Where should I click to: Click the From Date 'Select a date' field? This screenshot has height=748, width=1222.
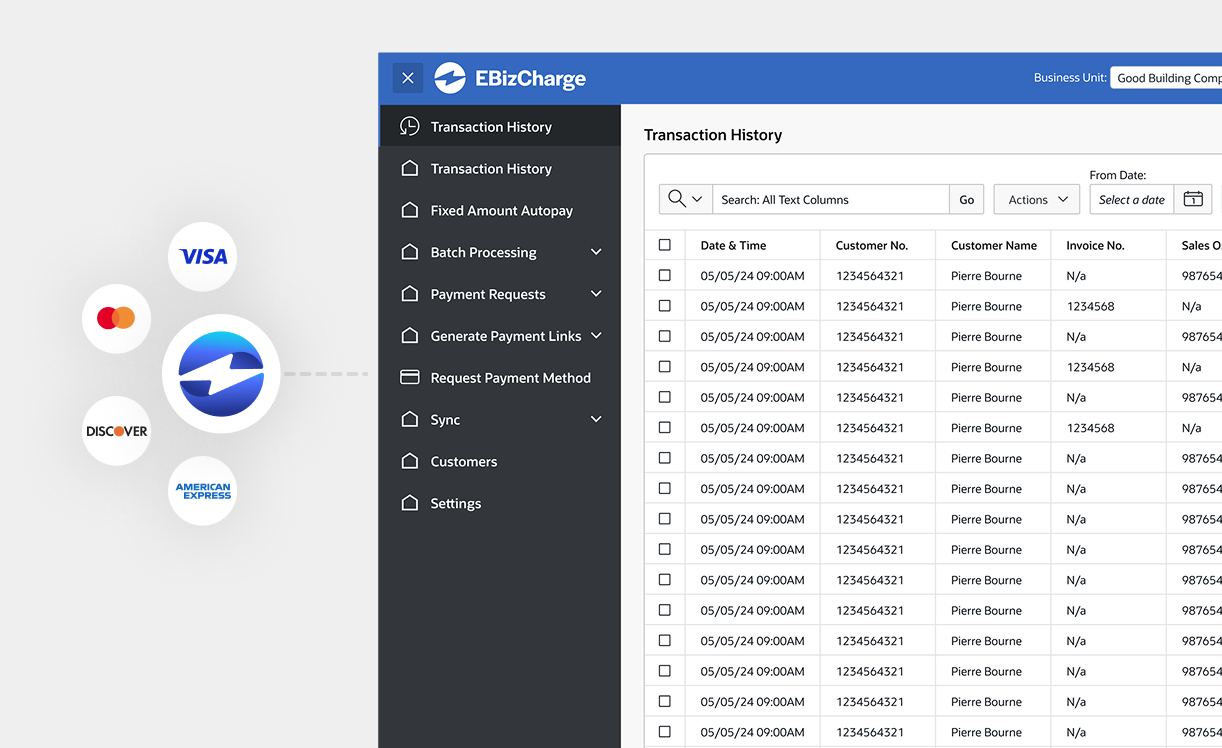pos(1132,199)
